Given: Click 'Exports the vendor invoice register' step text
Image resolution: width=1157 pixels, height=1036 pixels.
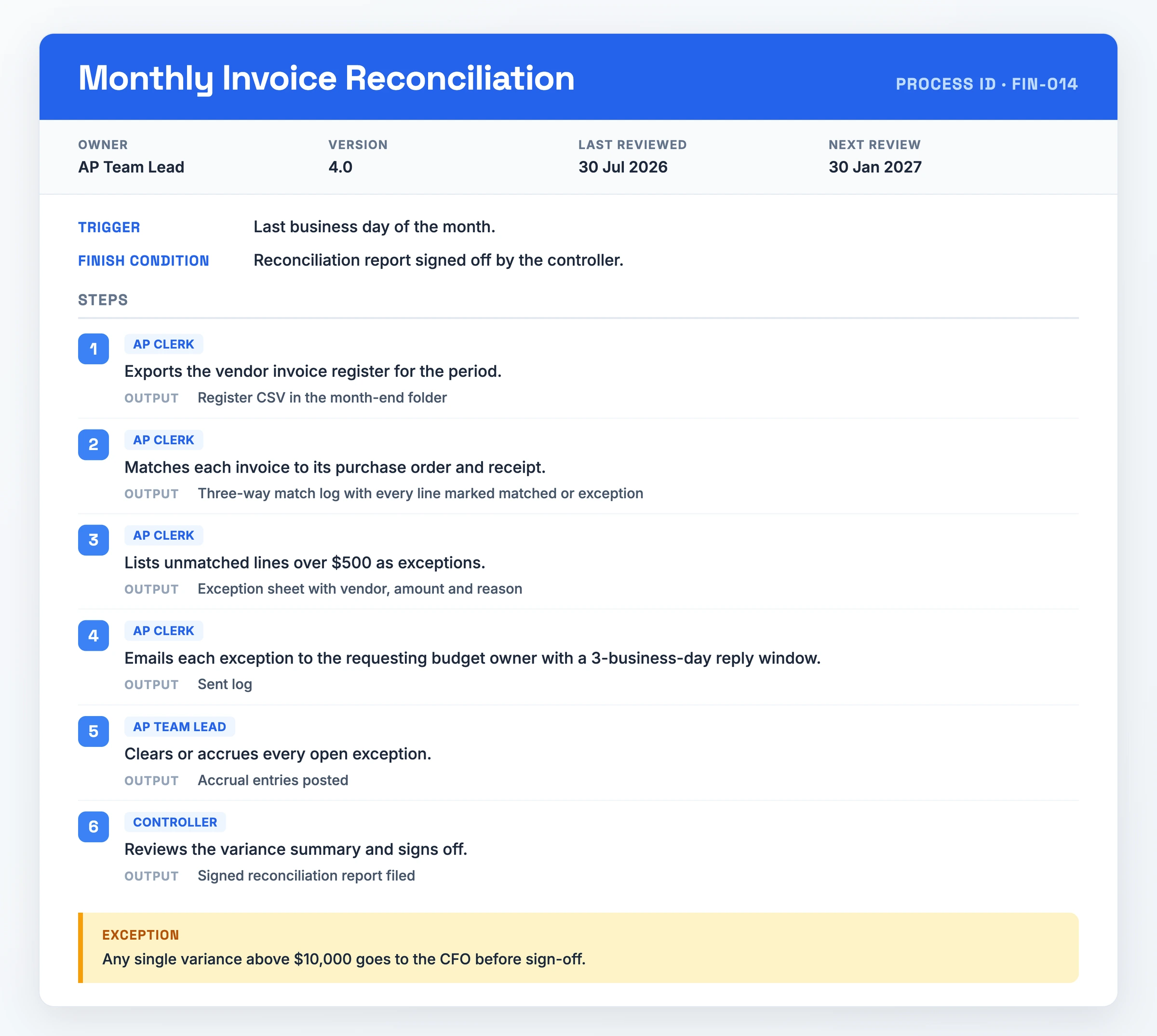Looking at the screenshot, I should [313, 372].
